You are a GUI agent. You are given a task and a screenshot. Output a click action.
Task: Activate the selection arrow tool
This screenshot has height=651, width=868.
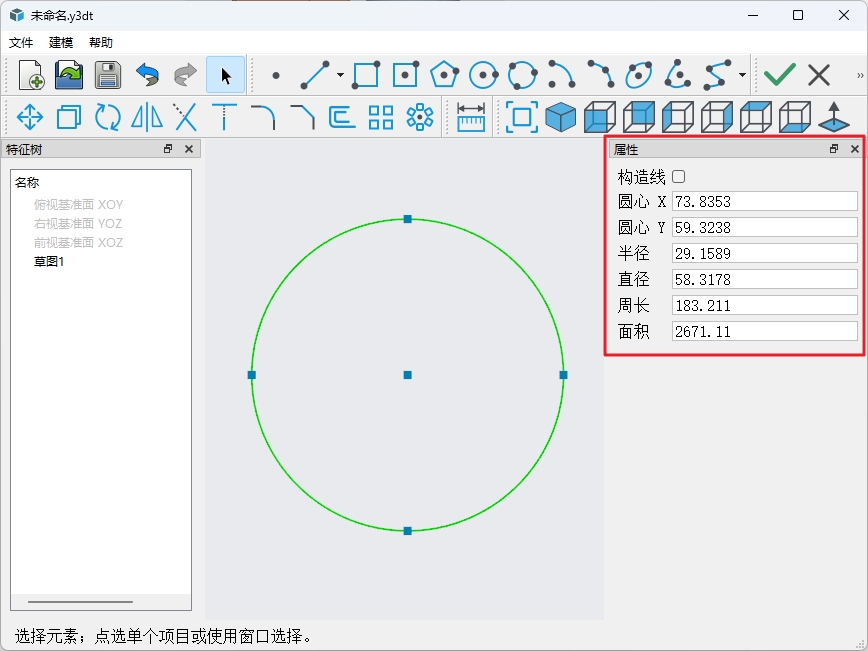(x=225, y=75)
